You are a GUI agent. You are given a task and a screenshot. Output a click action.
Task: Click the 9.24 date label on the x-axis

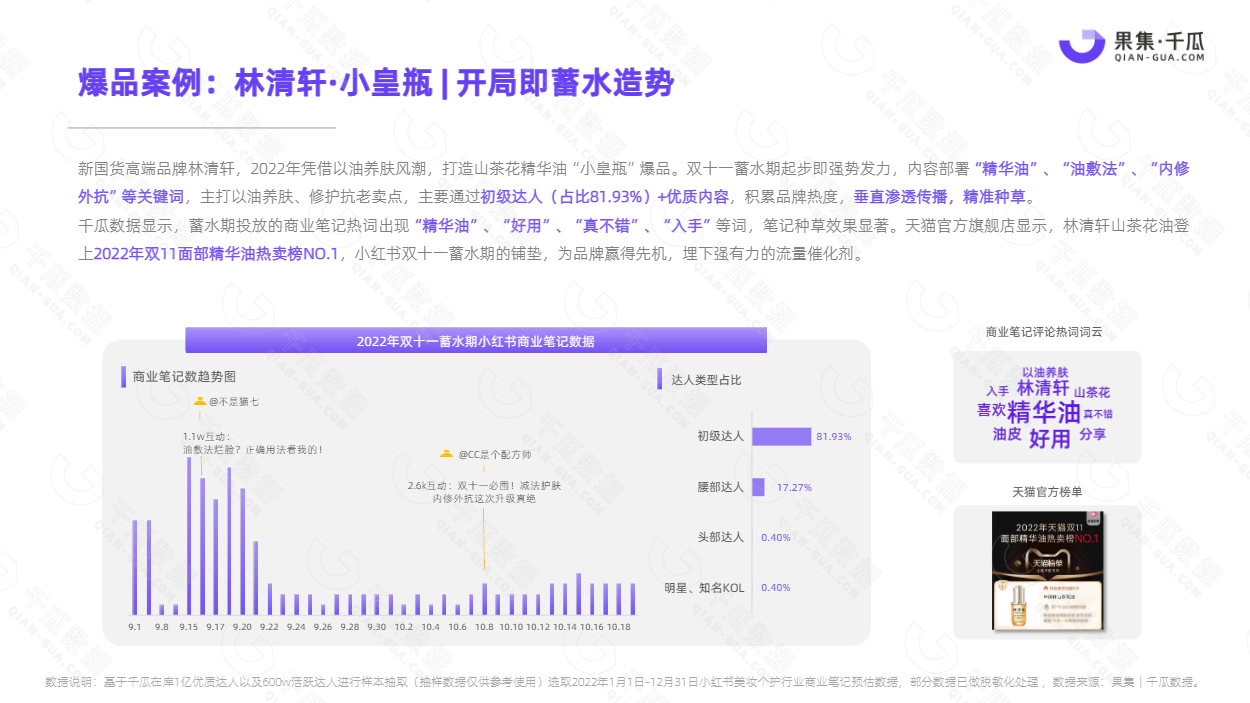296,627
